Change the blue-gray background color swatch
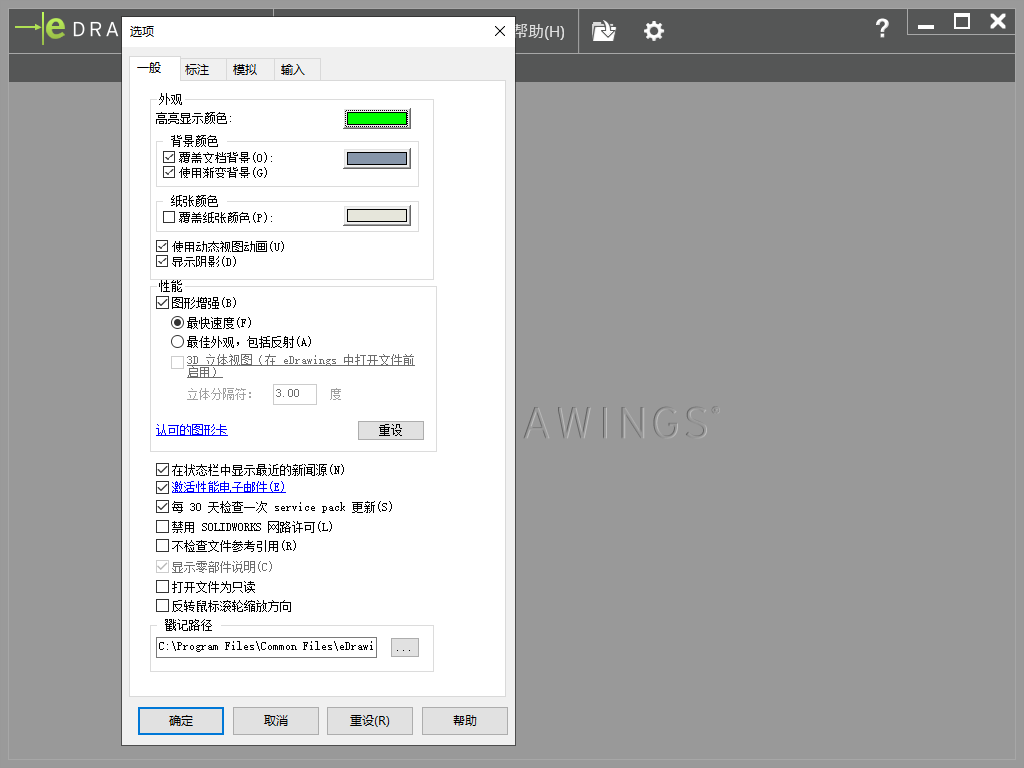The height and width of the screenshot is (768, 1024). [377, 158]
